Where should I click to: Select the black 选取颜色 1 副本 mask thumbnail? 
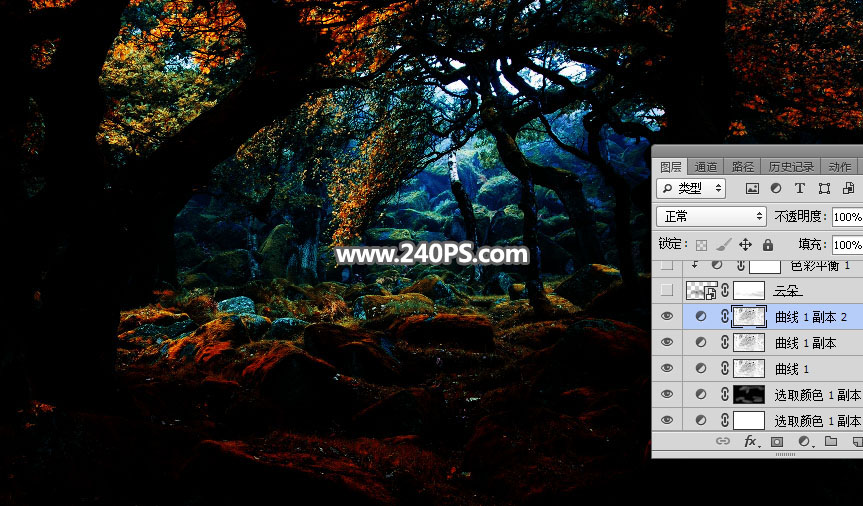click(x=749, y=394)
